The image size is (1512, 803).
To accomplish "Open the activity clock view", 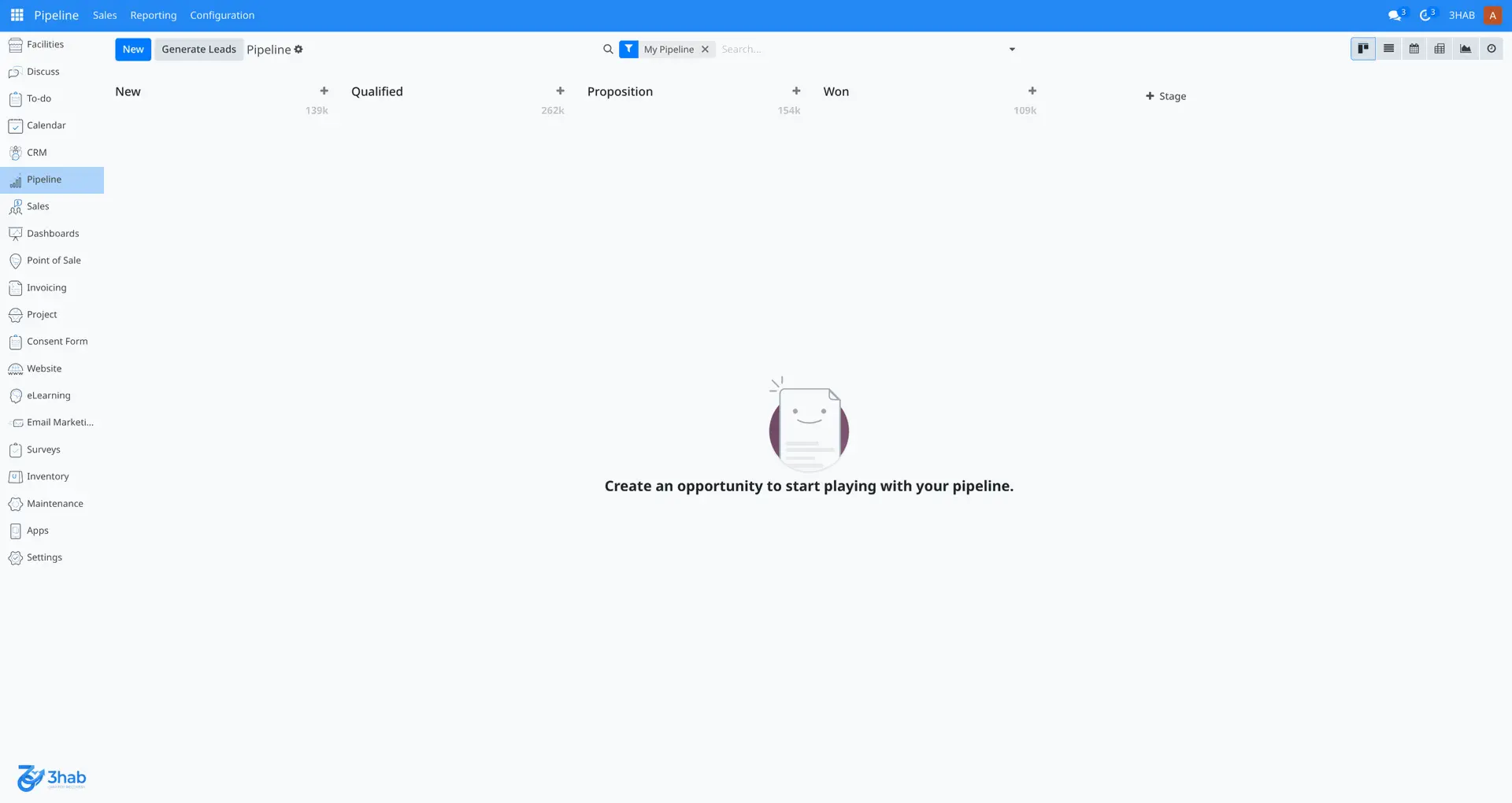I will pos(1491,49).
